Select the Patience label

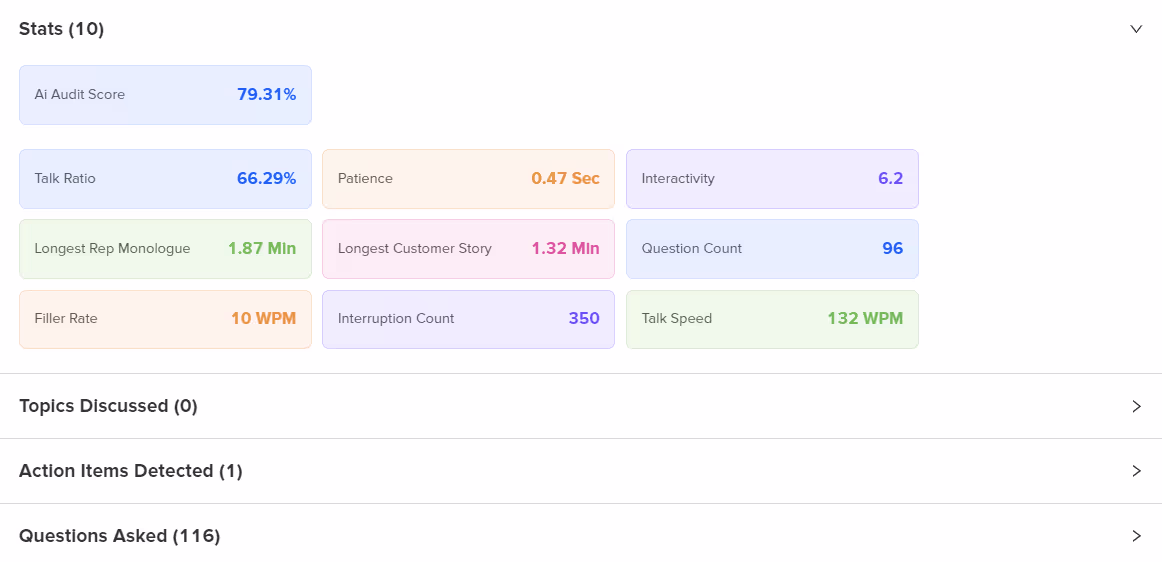(365, 179)
